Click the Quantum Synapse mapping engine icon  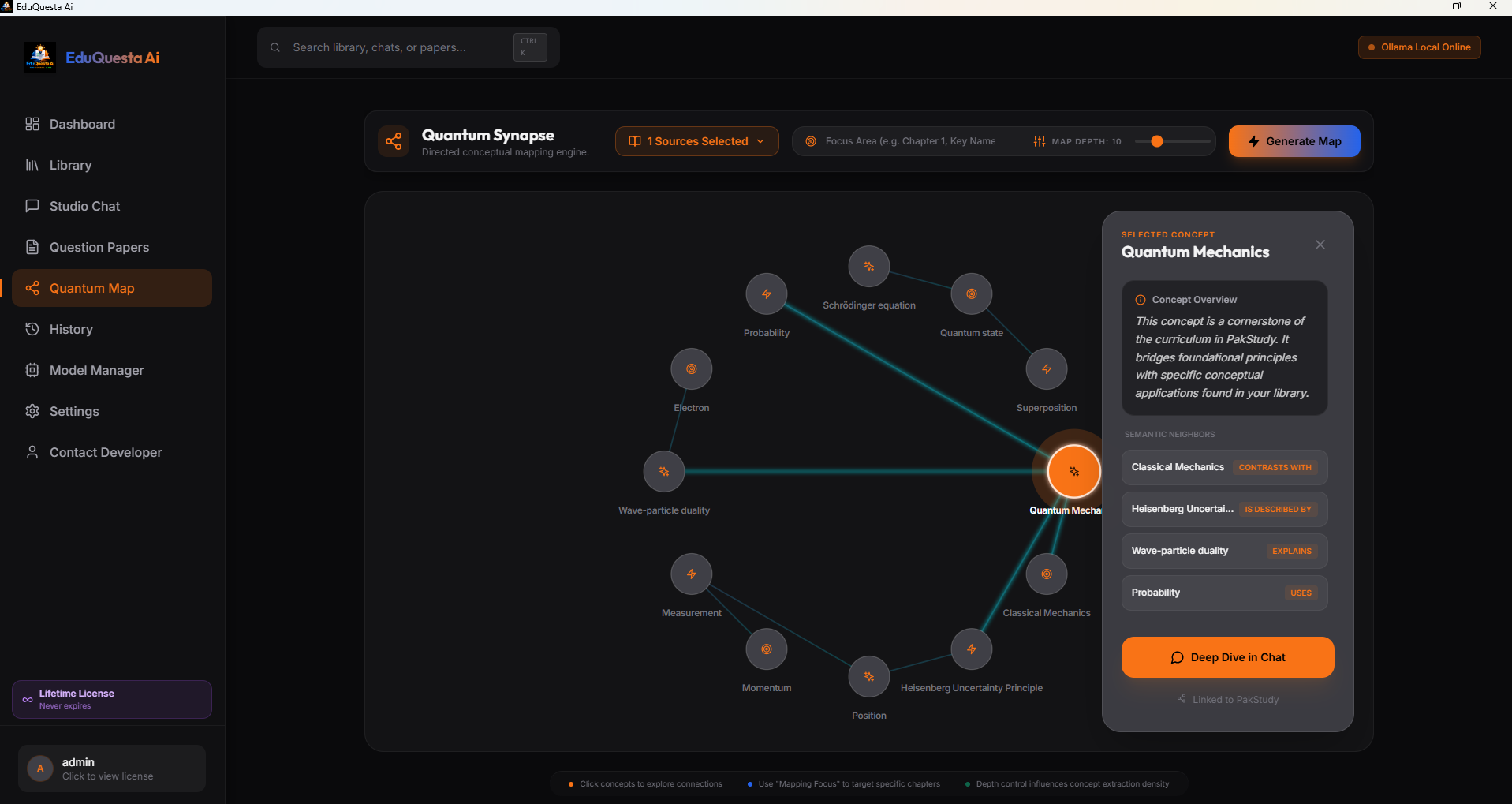394,141
